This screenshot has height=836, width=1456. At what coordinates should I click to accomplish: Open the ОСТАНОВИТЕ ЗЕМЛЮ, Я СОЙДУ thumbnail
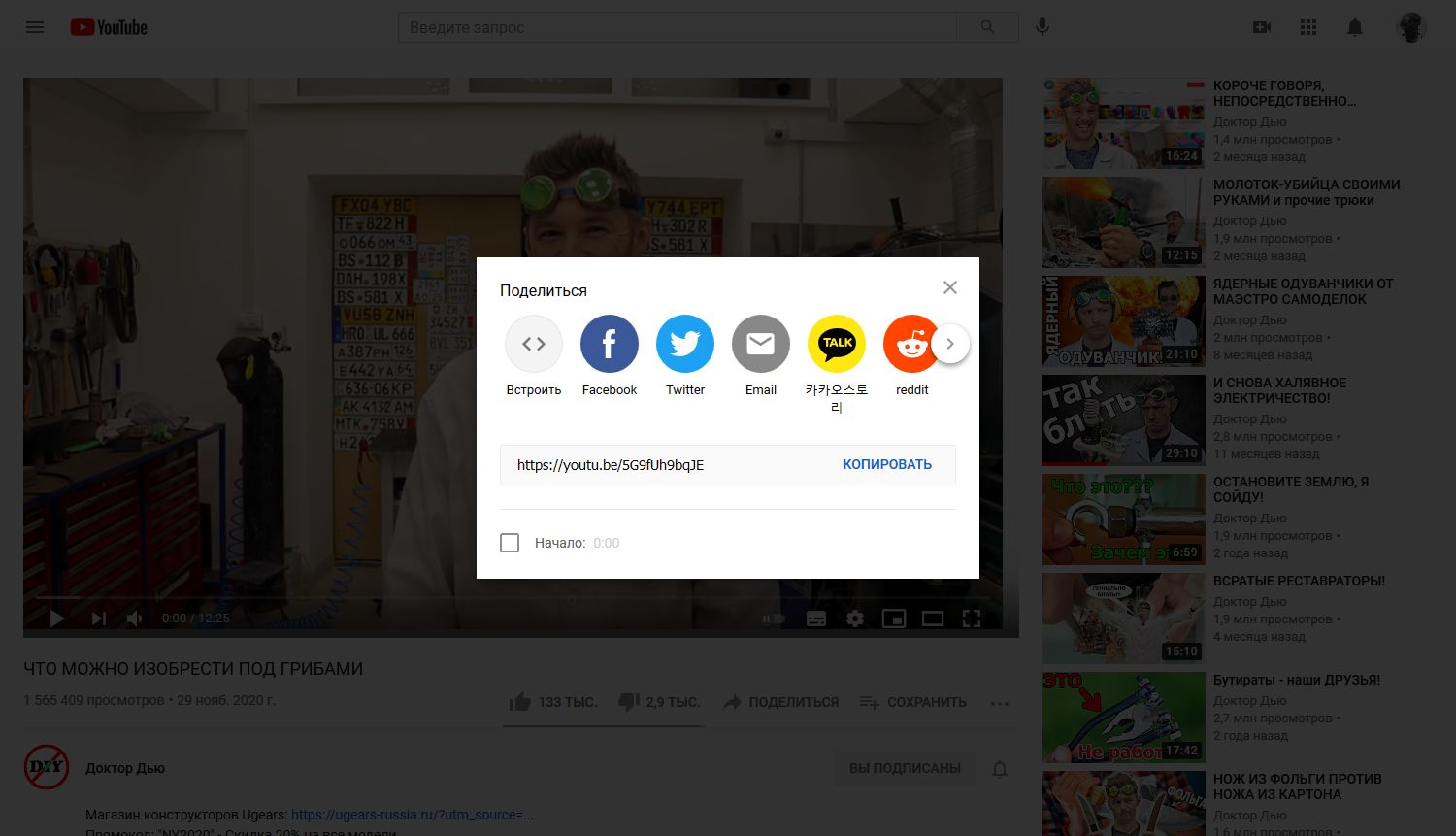pos(1124,519)
